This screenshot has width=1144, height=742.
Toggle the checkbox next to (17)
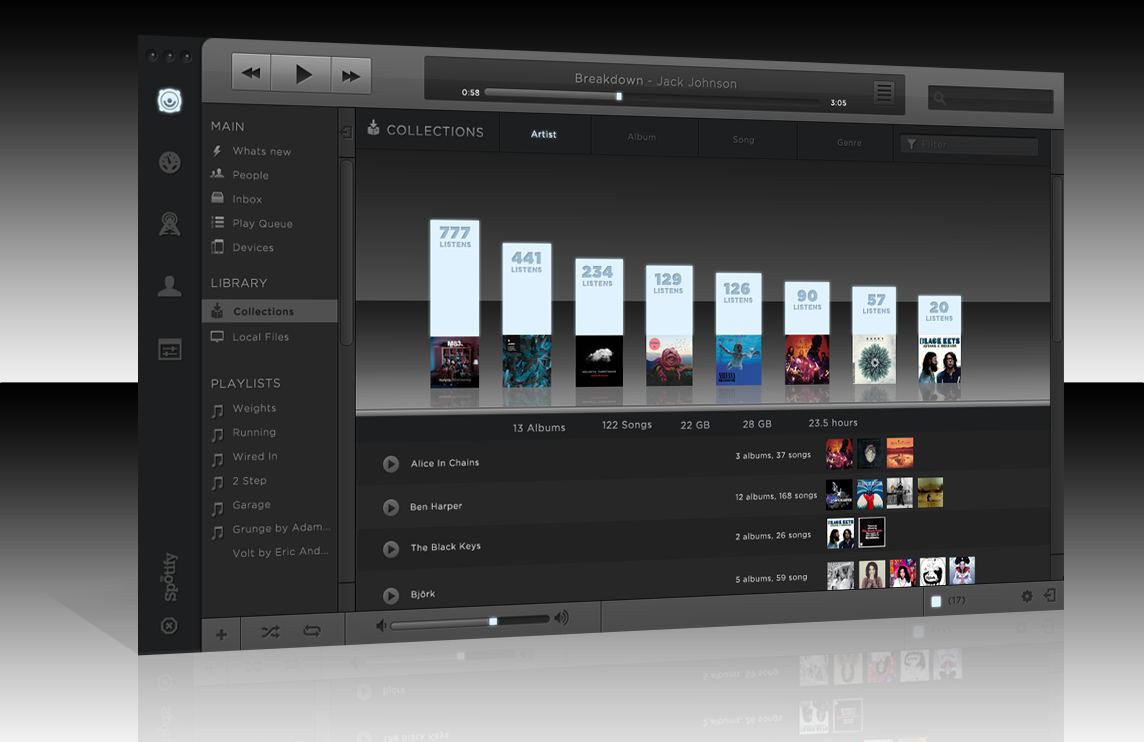click(x=936, y=601)
